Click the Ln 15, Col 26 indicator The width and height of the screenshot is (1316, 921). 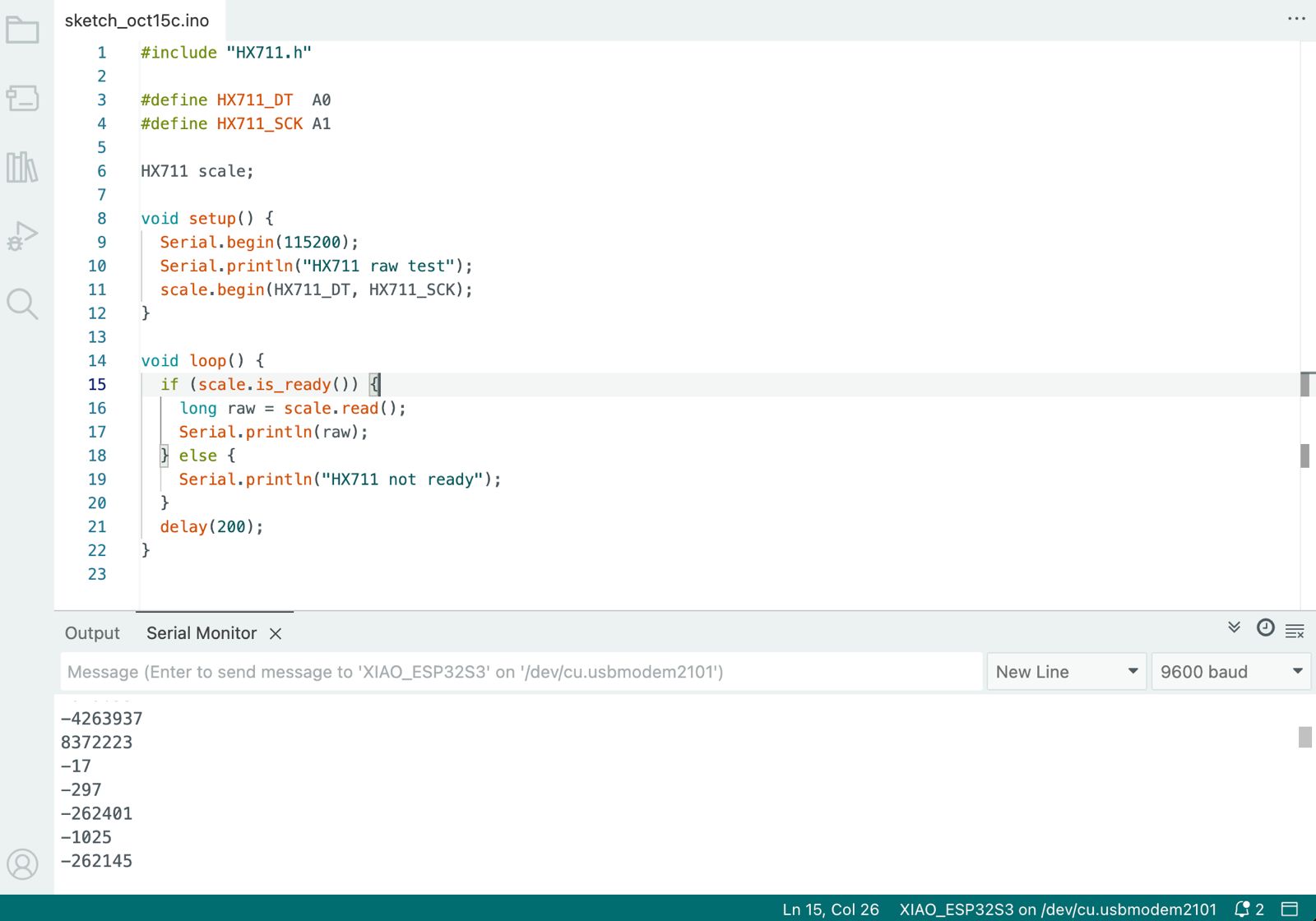830,909
